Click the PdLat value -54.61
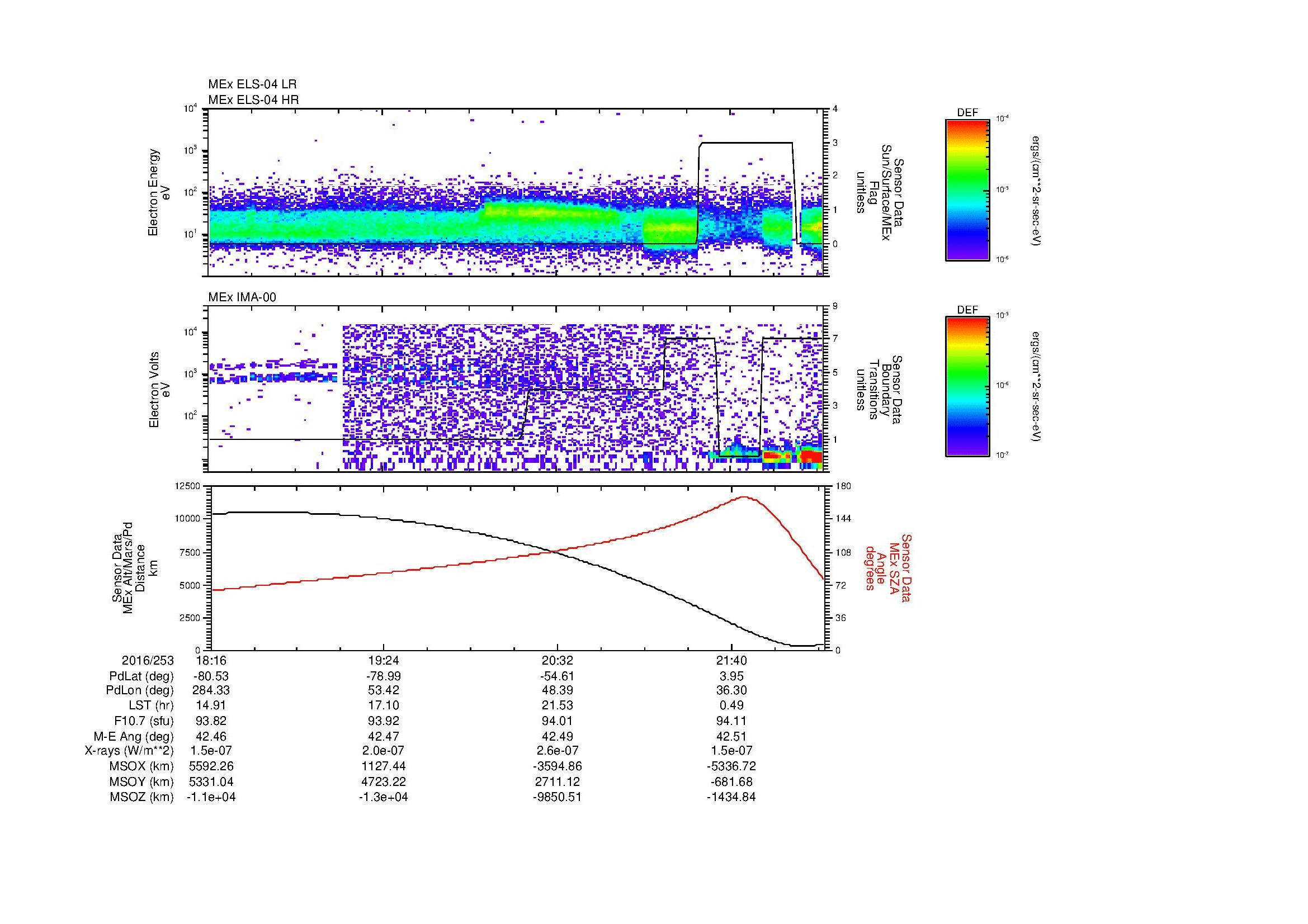The image size is (1308, 924). pos(557,676)
